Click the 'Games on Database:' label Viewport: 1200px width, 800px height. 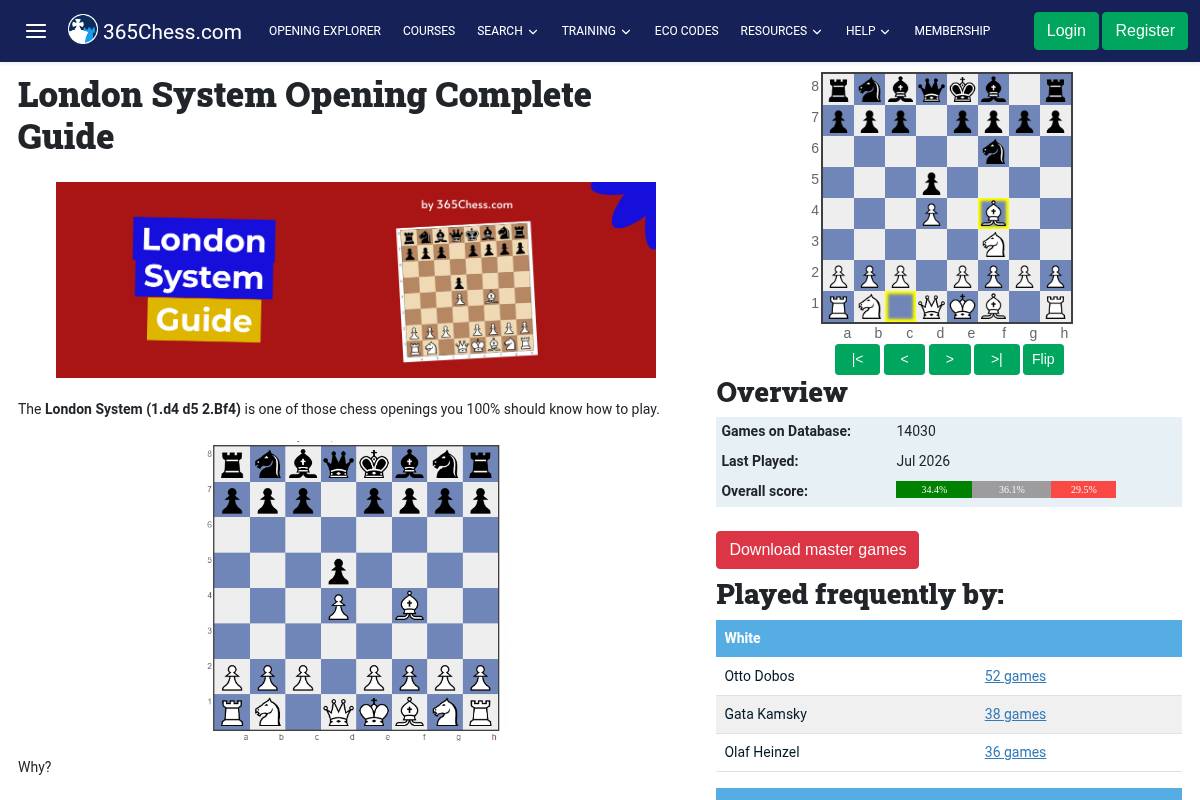pyautogui.click(x=786, y=431)
